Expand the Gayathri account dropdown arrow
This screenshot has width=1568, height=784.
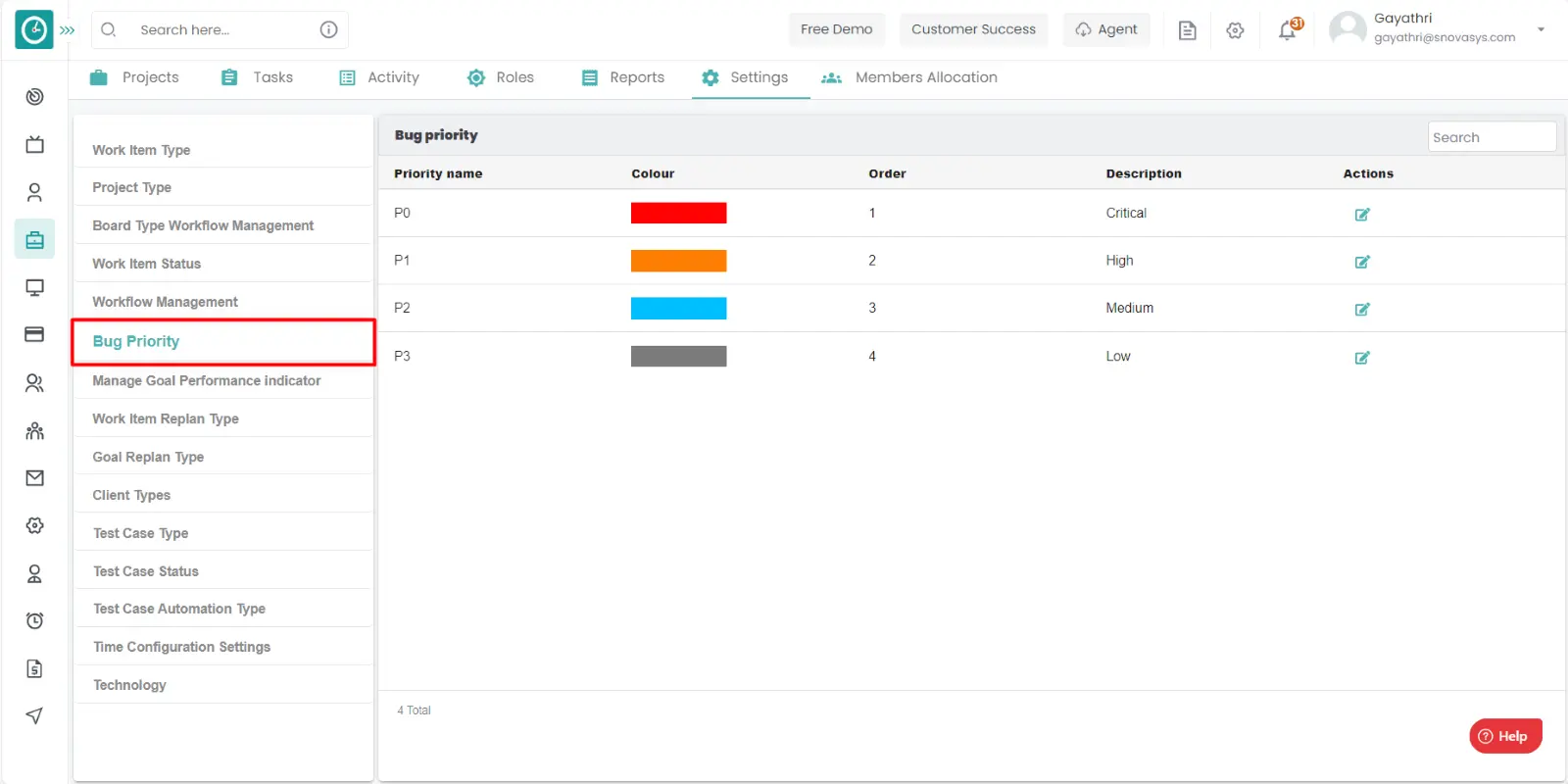1542,29
